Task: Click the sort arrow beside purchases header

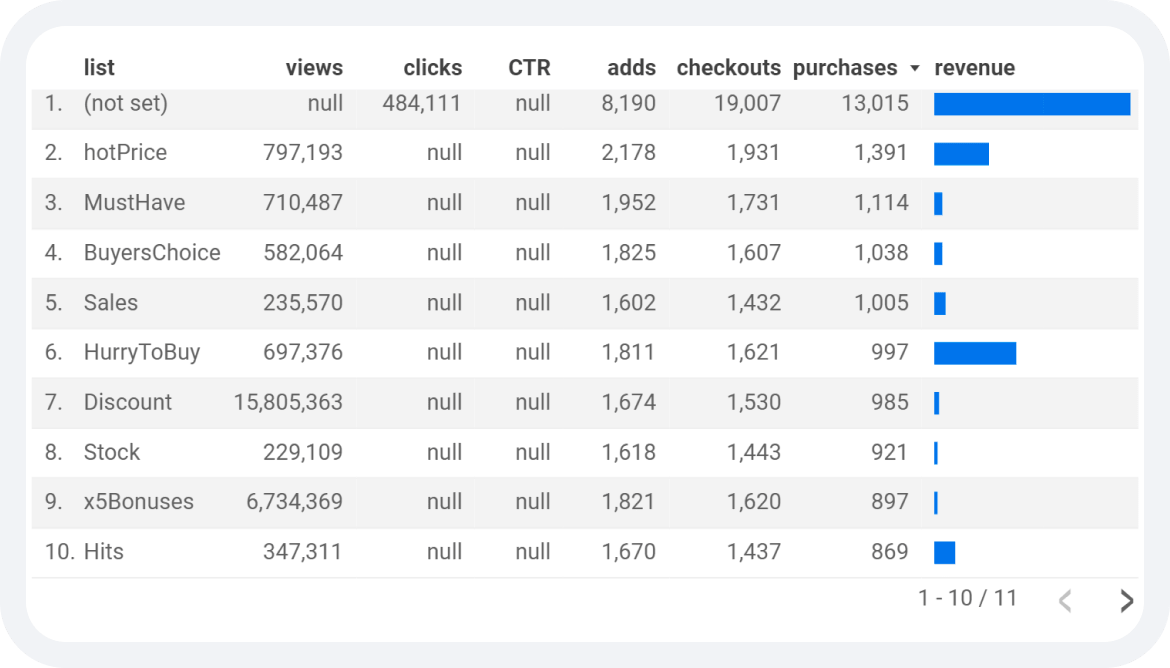Action: click(x=915, y=69)
